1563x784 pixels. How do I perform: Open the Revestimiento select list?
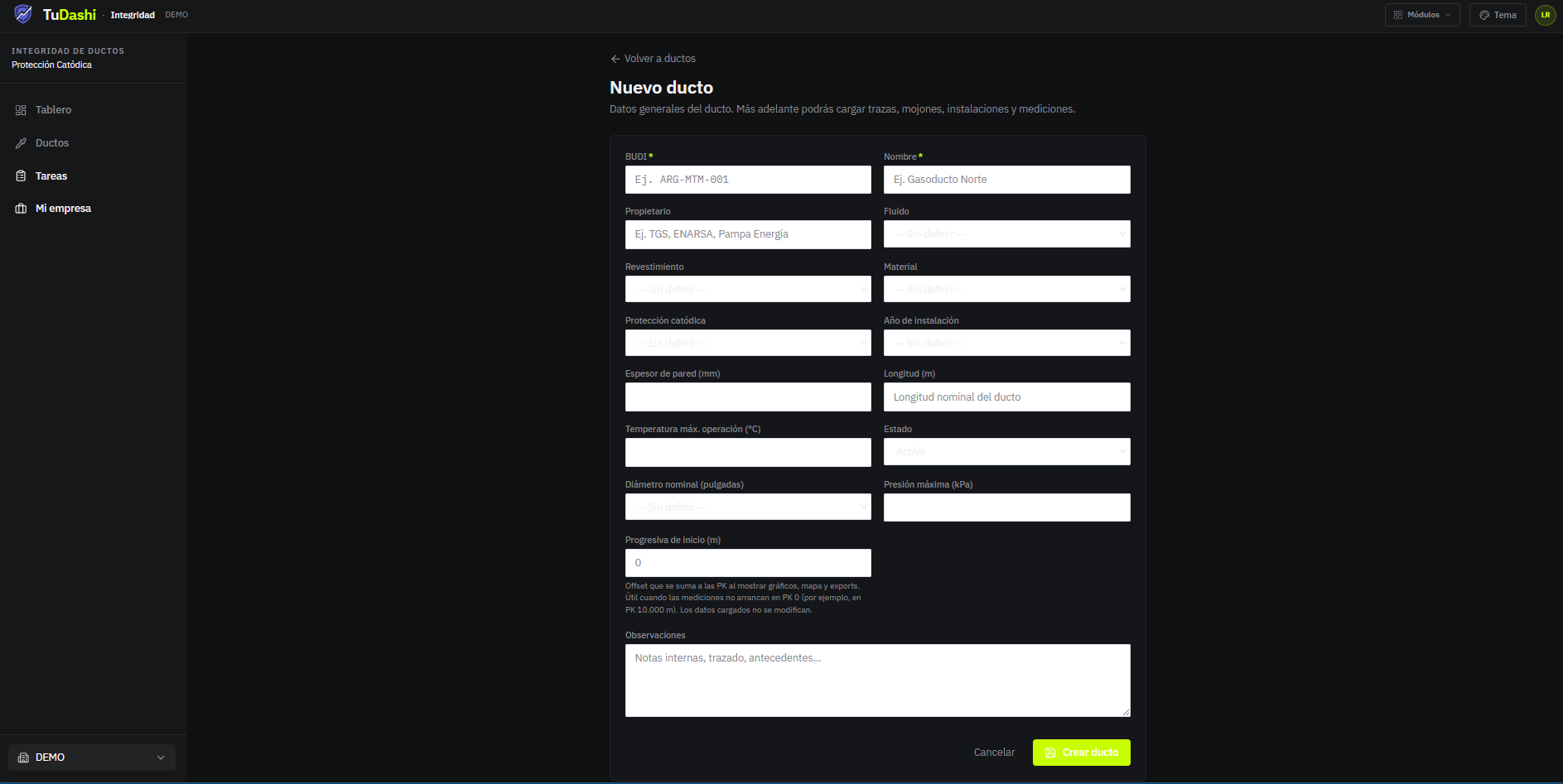(748, 289)
